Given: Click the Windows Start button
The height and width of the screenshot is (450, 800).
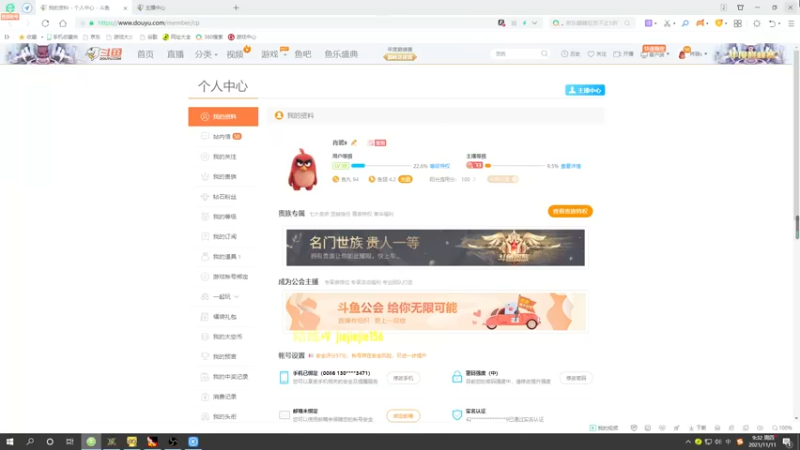Looking at the screenshot, I should pos(10,441).
